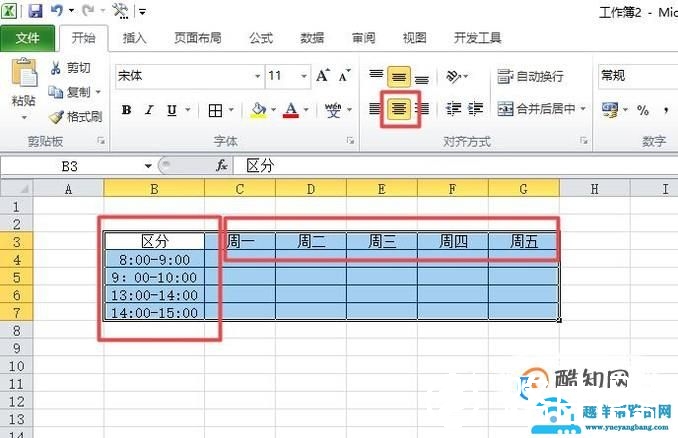Toggle align text right

[422, 108]
